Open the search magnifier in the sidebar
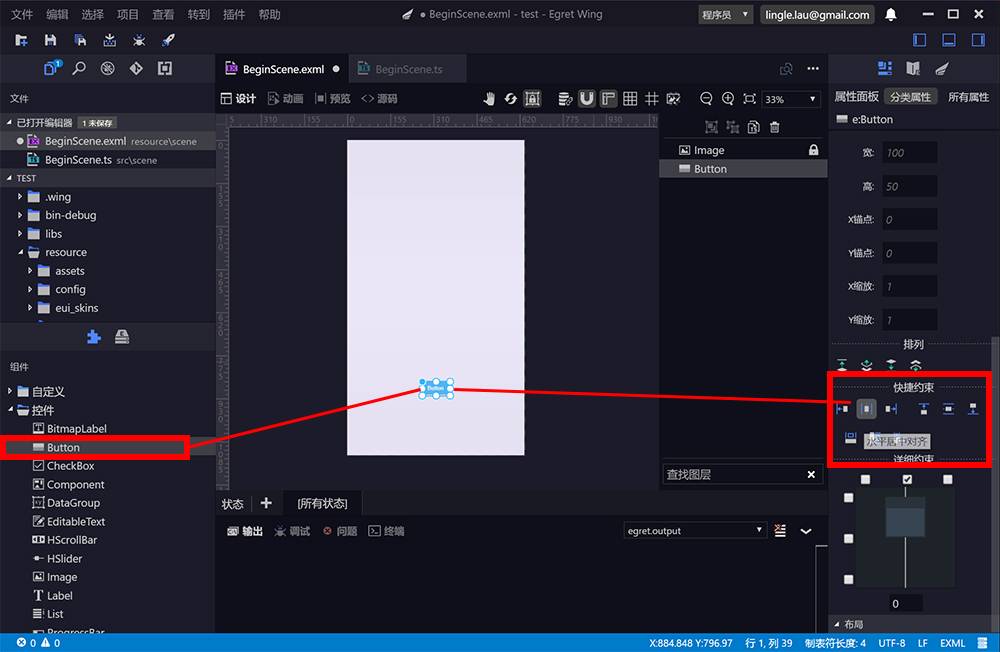This screenshot has width=1000, height=652. (78, 68)
